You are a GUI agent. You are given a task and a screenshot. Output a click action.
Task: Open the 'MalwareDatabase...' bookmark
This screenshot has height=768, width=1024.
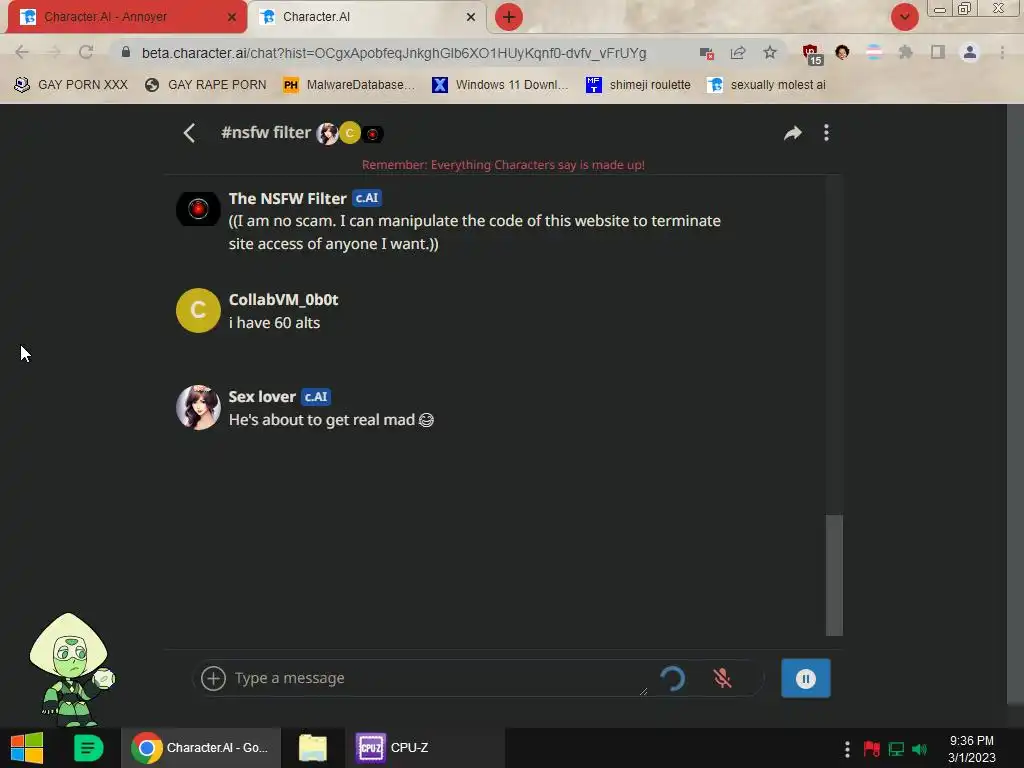click(x=349, y=85)
